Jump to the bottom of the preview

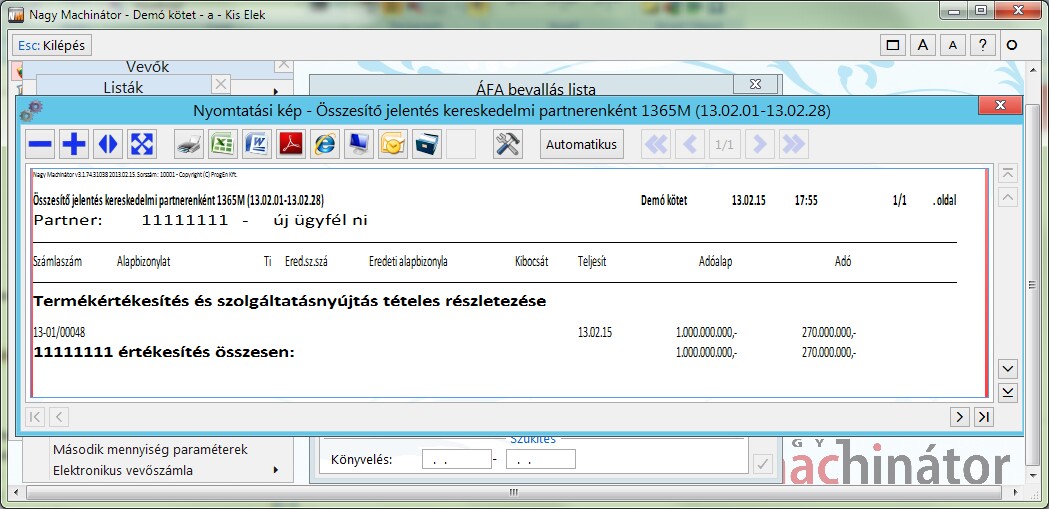coord(1008,392)
